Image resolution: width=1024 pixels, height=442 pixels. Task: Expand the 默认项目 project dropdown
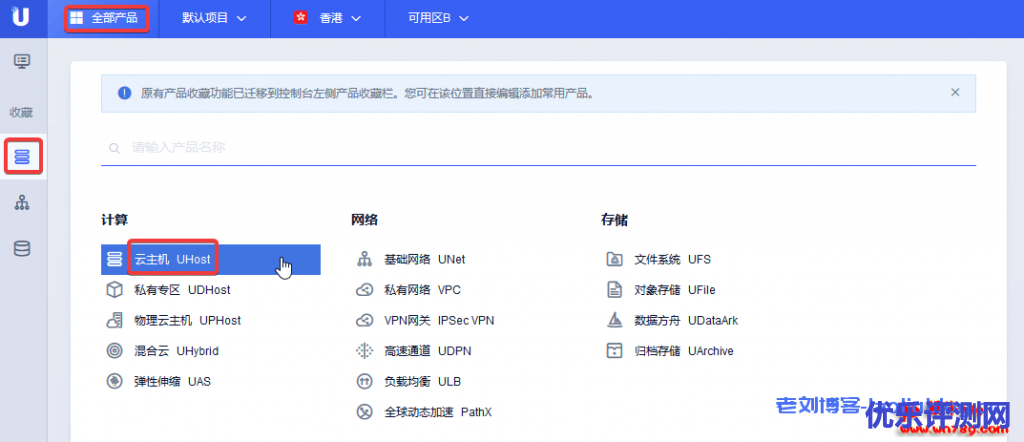coord(214,18)
